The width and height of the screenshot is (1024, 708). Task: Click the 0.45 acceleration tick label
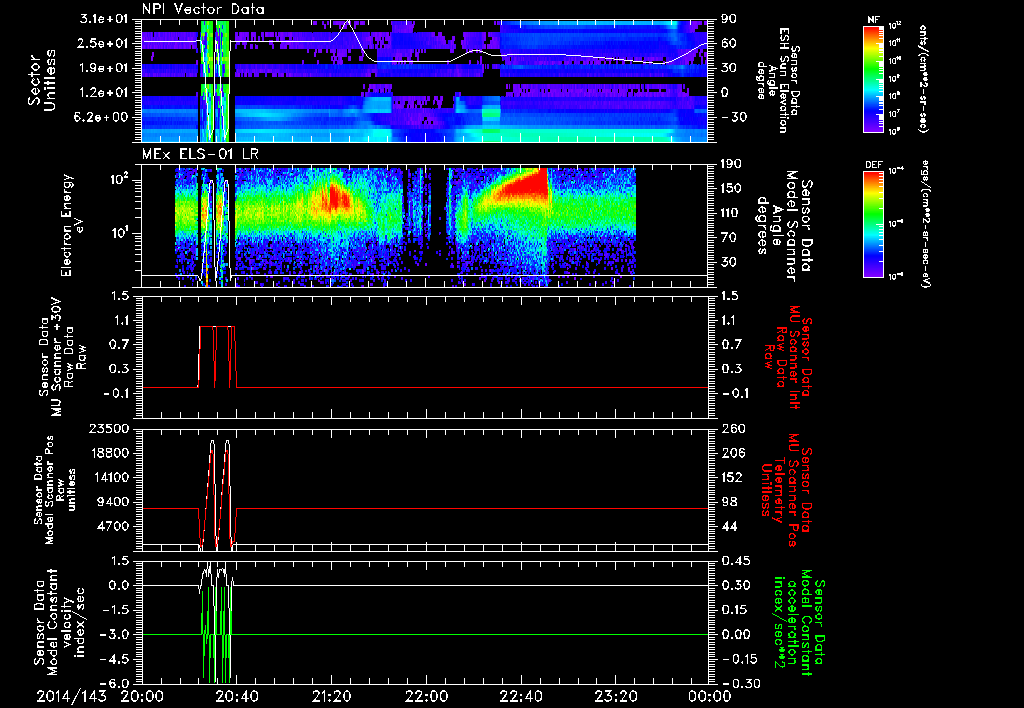click(x=734, y=561)
